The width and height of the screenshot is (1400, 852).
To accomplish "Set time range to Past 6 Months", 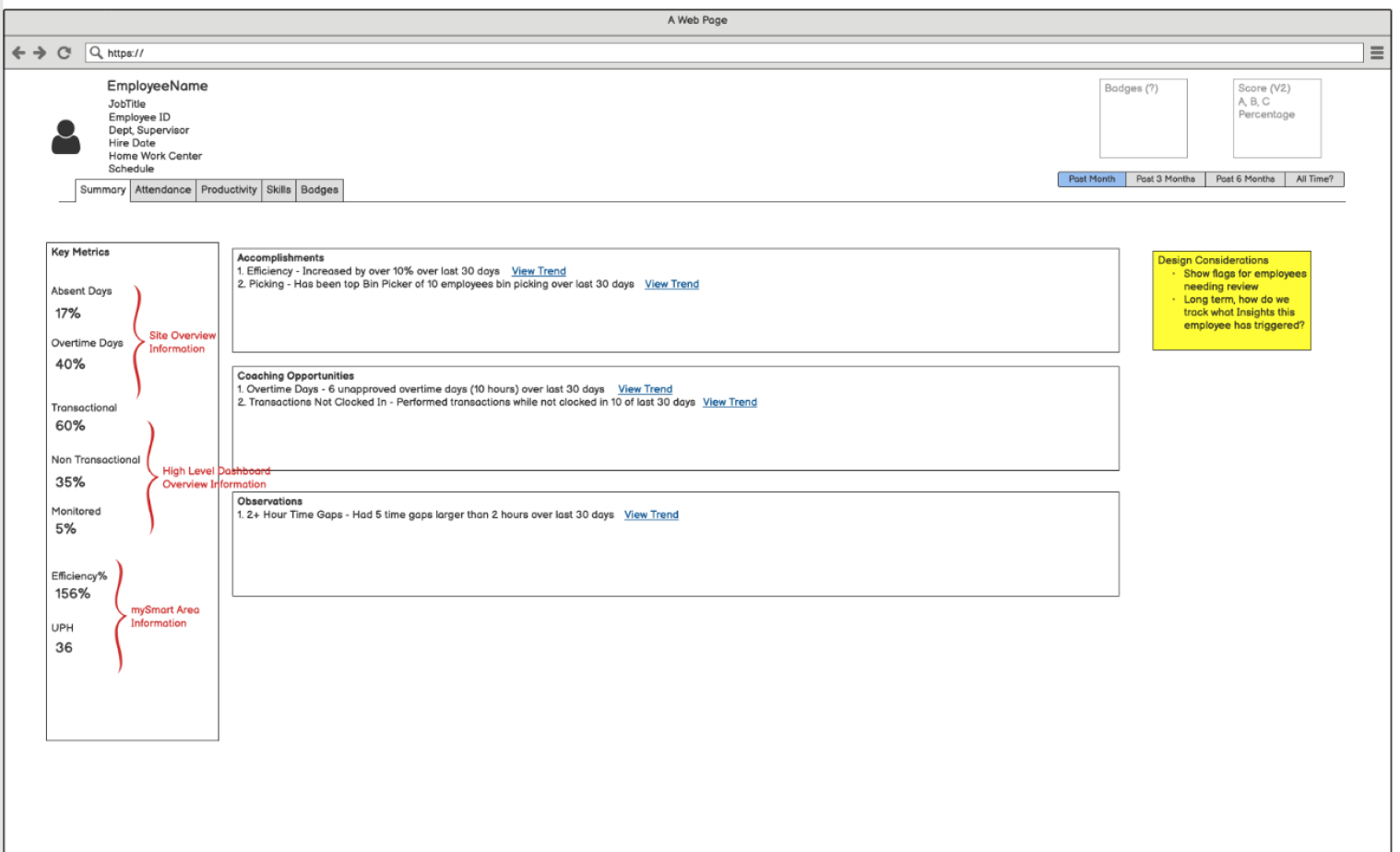I will click(1244, 179).
